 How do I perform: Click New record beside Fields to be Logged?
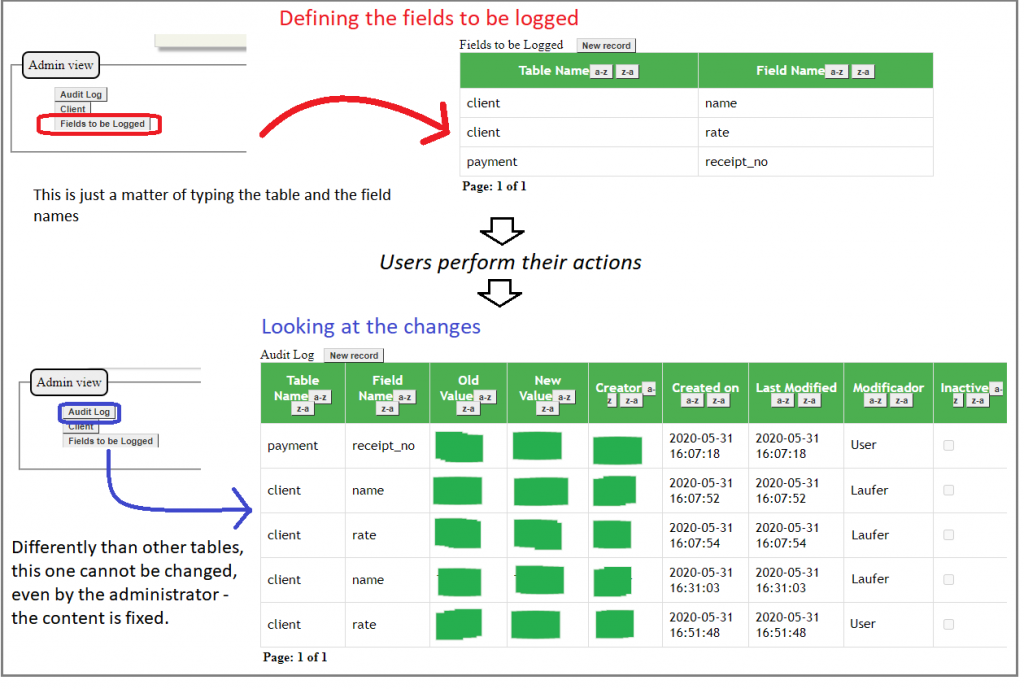[606, 46]
